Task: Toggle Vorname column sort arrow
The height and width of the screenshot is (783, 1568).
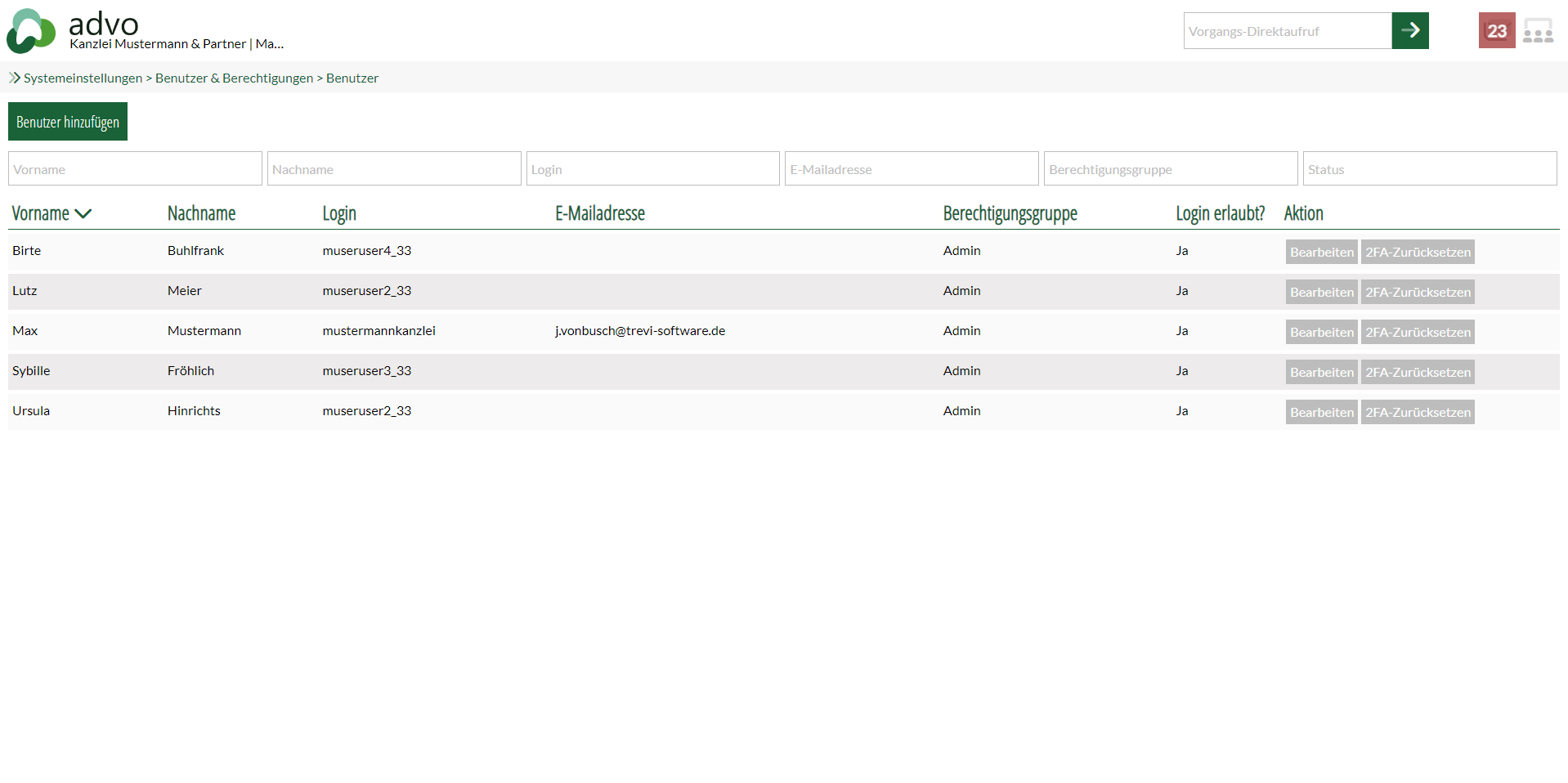Action: pos(83,214)
